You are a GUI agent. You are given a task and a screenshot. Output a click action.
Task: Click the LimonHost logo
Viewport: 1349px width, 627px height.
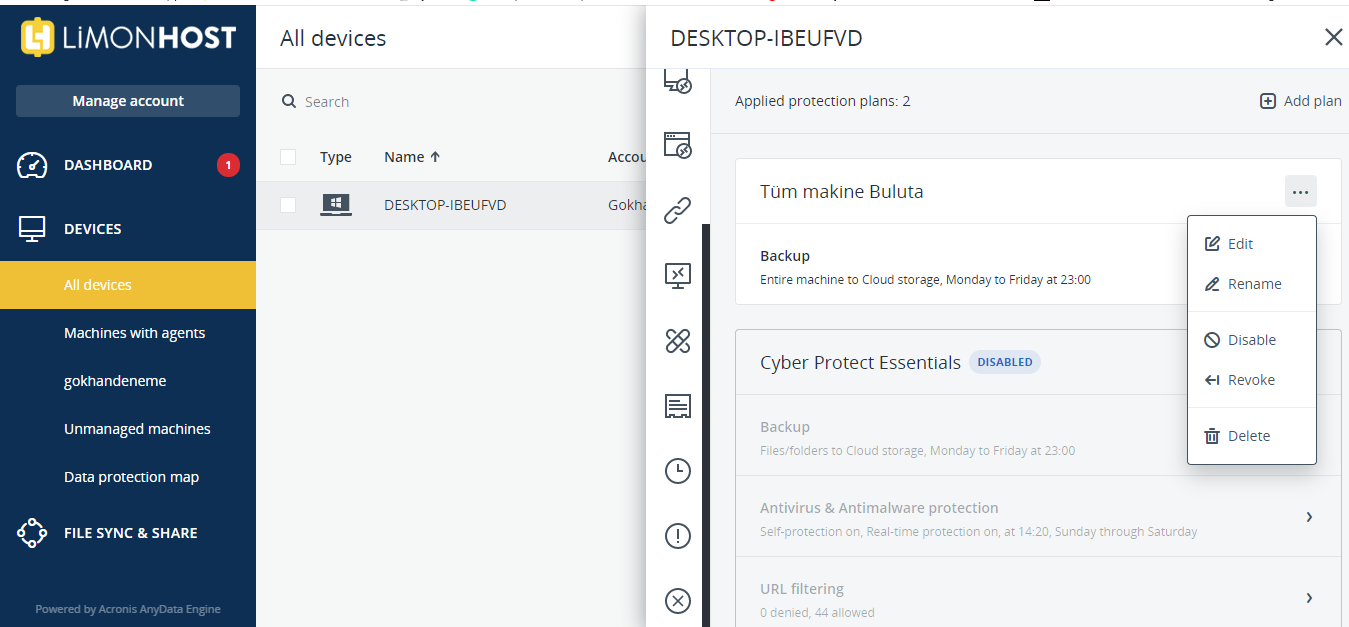point(128,38)
